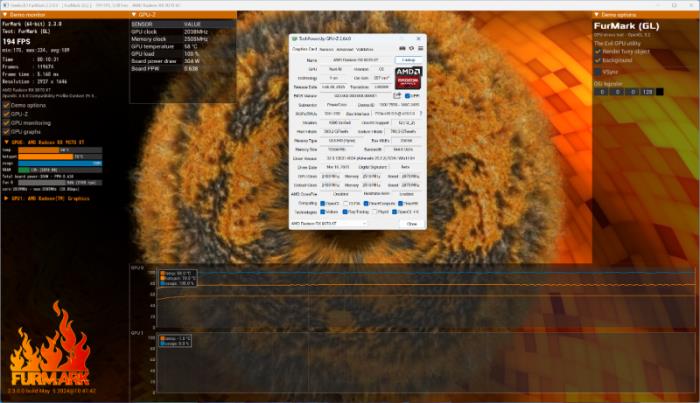Click the blue GPU usage progress bar

point(60,163)
